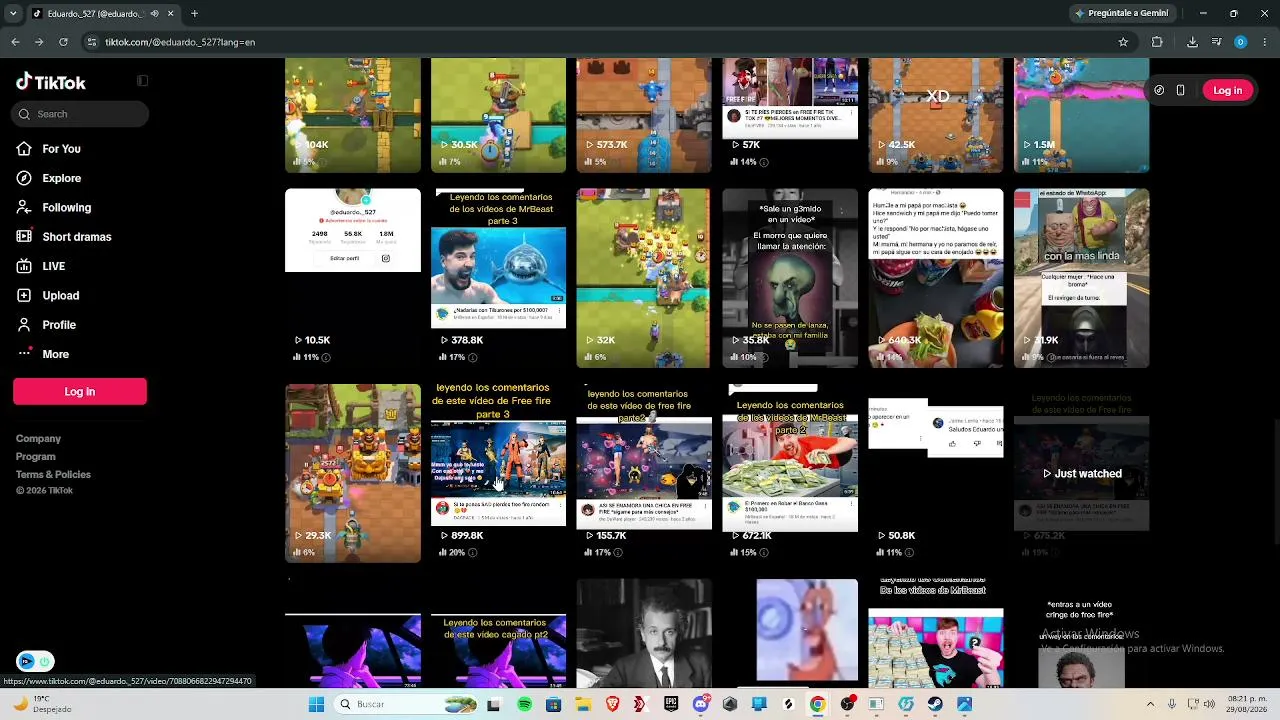Open Steam from the taskbar
Image resolution: width=1280 pixels, height=720 pixels.
pyautogui.click(x=935, y=704)
